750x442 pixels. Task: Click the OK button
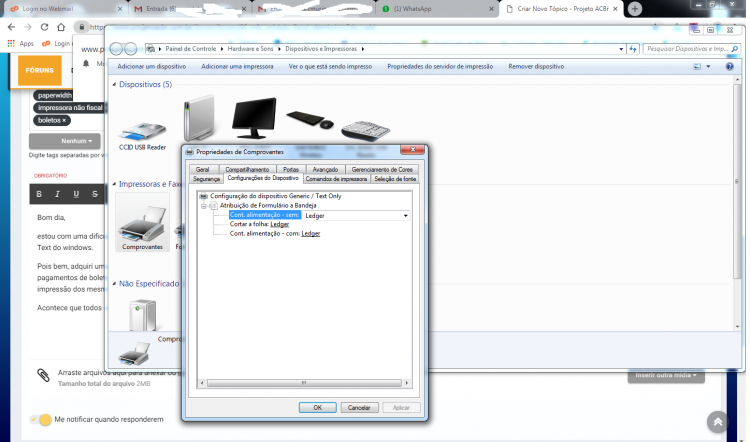click(x=318, y=408)
